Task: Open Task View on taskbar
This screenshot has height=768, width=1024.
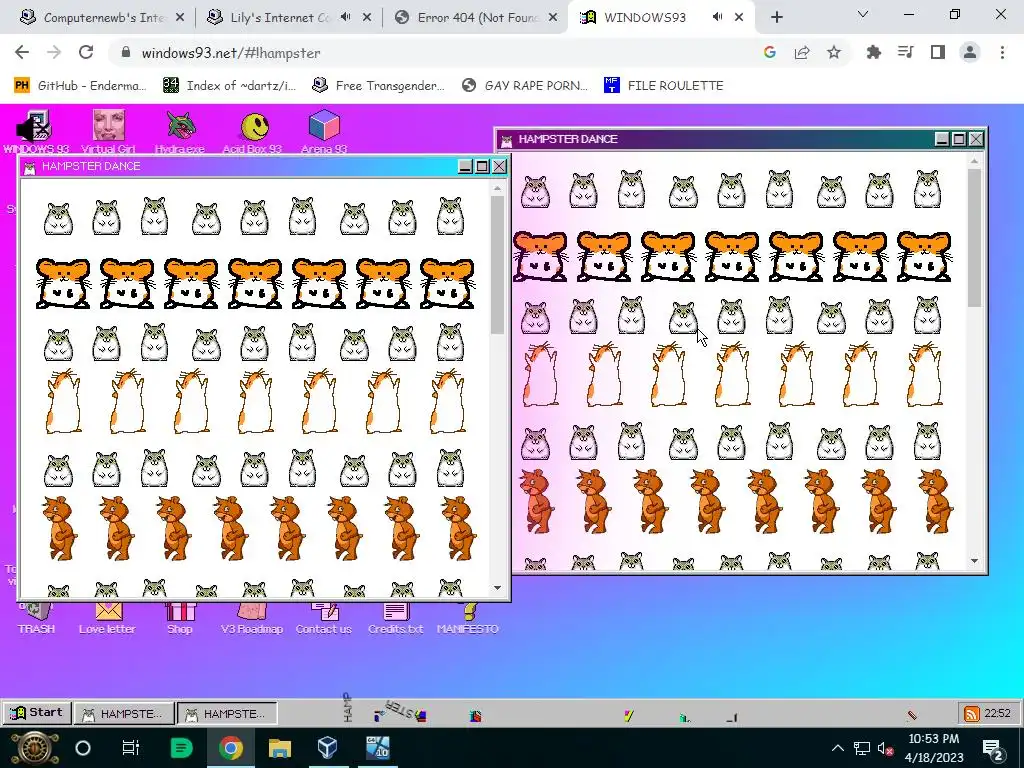Action: coord(131,748)
